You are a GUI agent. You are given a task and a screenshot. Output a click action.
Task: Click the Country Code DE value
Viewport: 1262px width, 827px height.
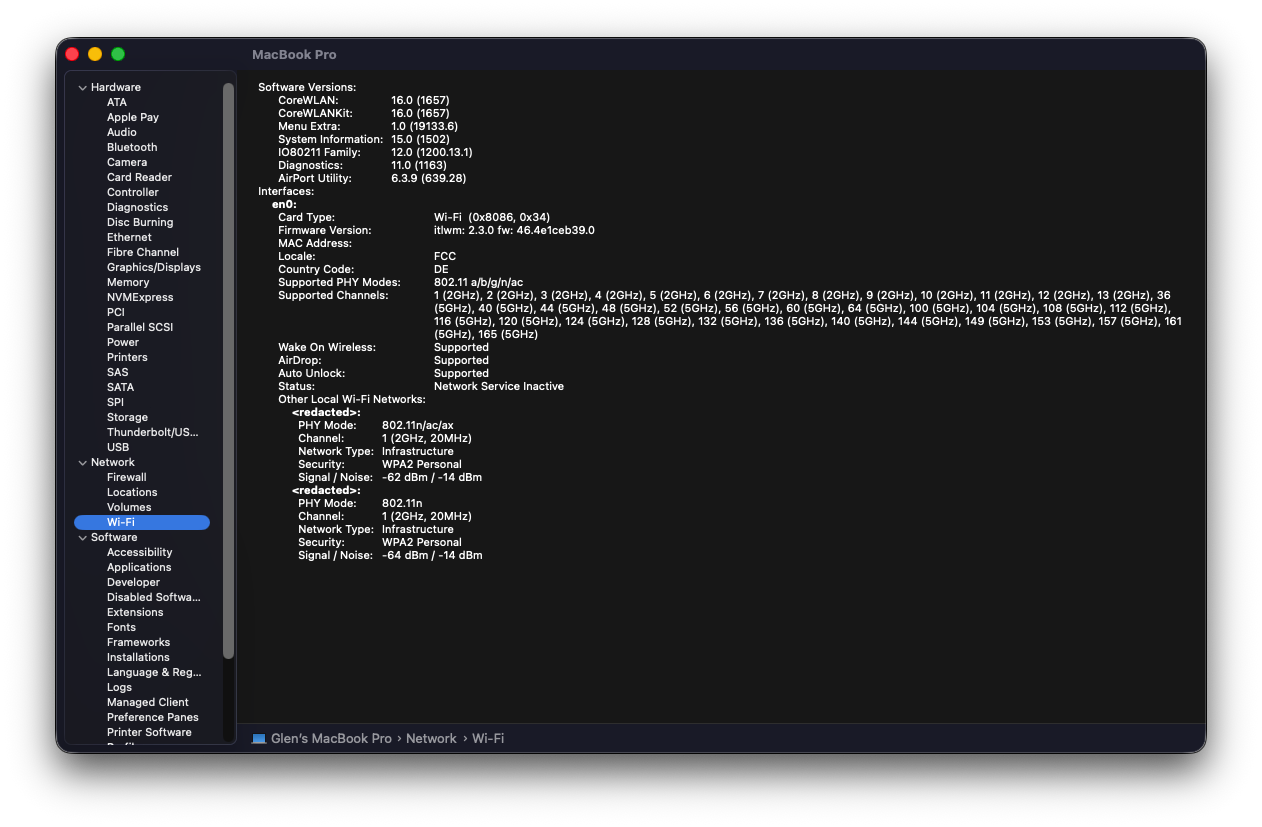click(441, 269)
